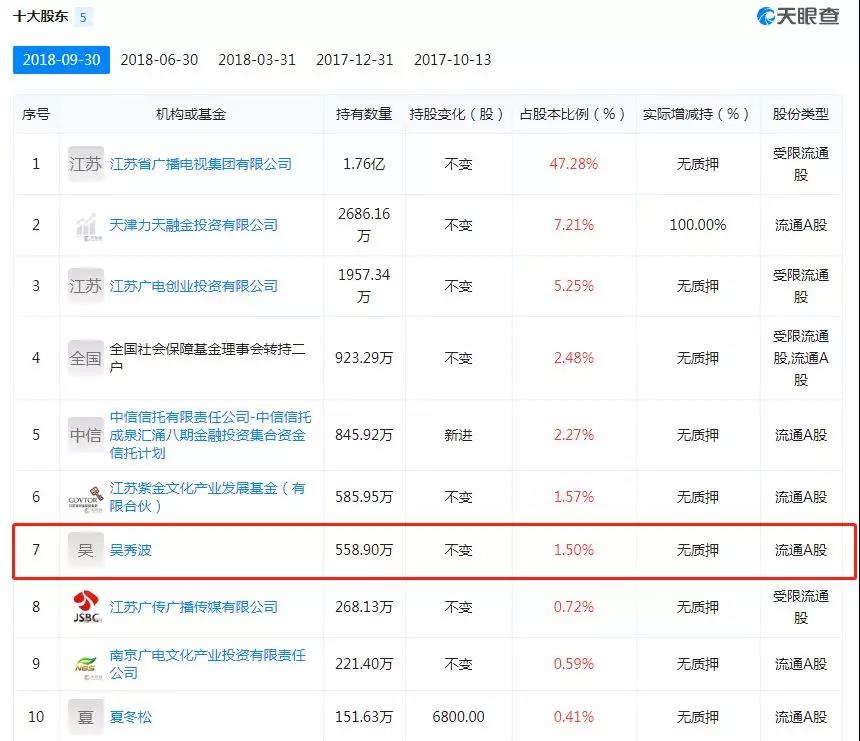Open 天津力天融金投资有限公司 link

click(193, 225)
